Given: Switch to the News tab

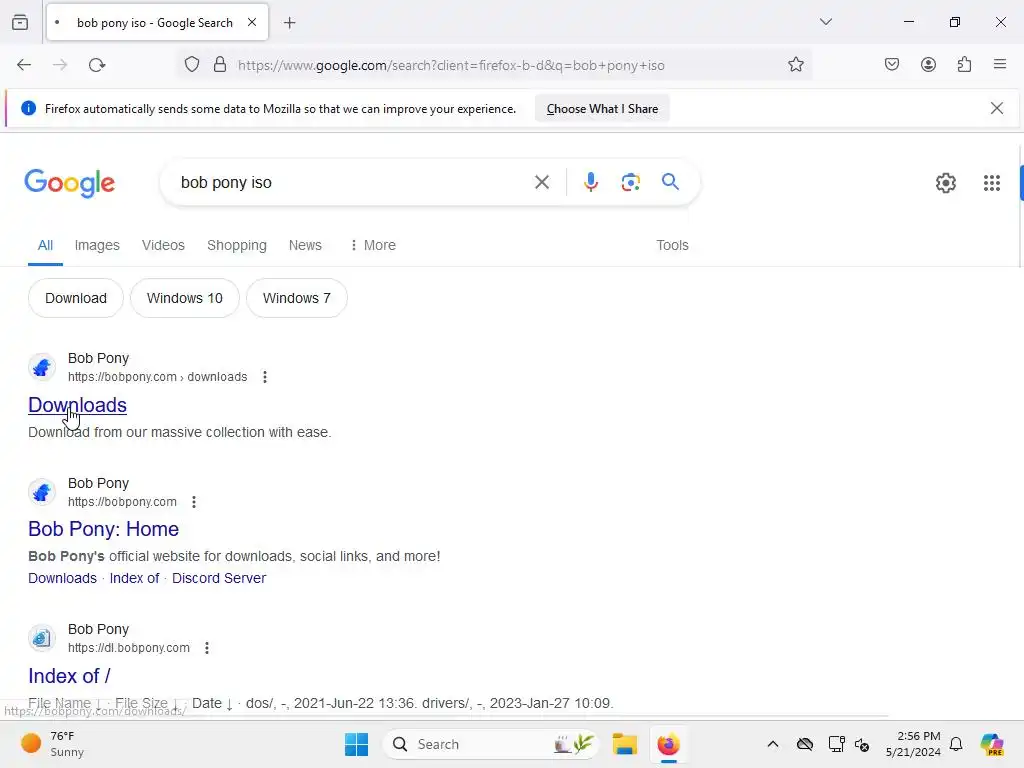Looking at the screenshot, I should pos(305,246).
